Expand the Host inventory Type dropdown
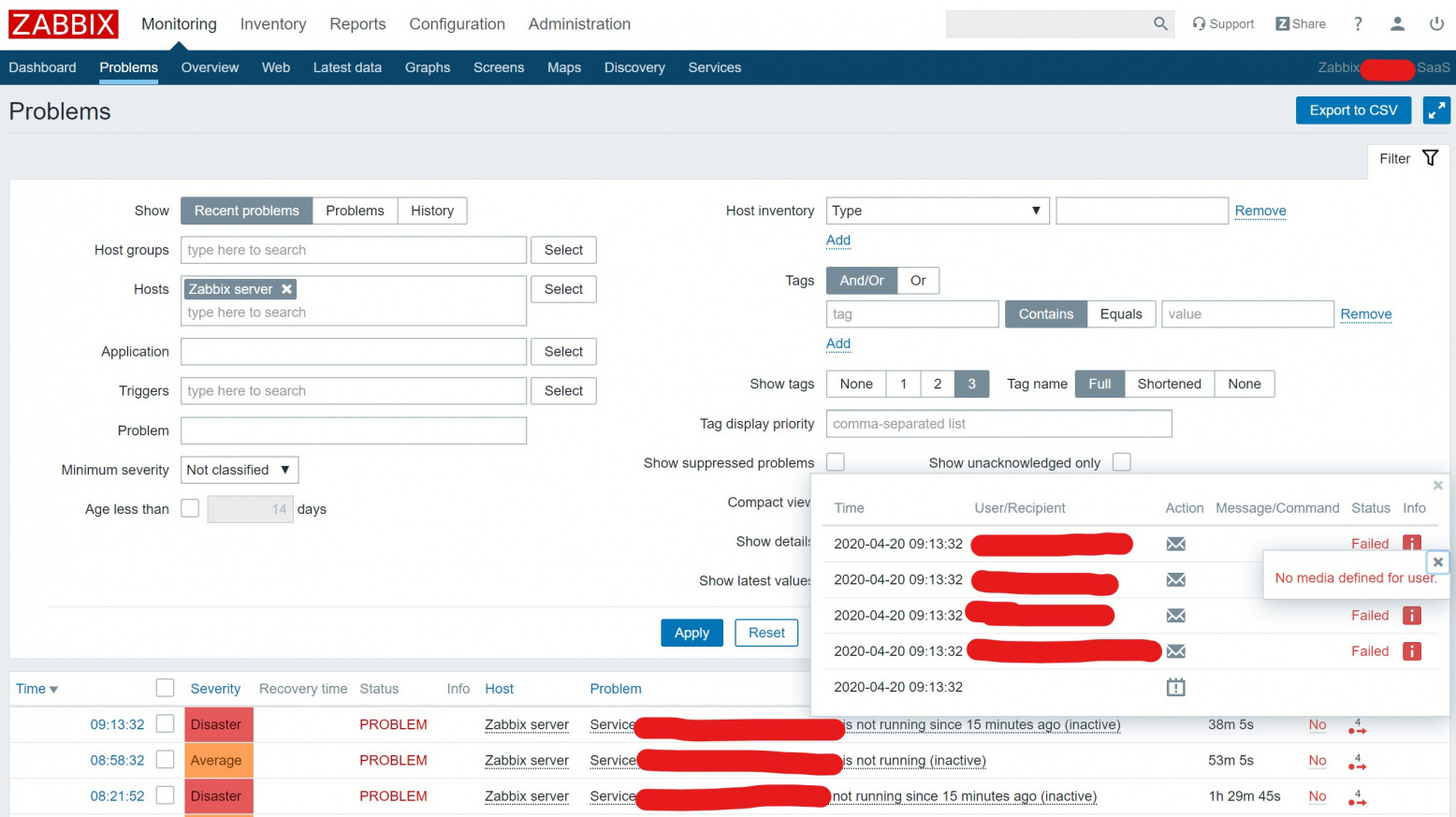Screen dimensions: 1456x817 click(937, 211)
